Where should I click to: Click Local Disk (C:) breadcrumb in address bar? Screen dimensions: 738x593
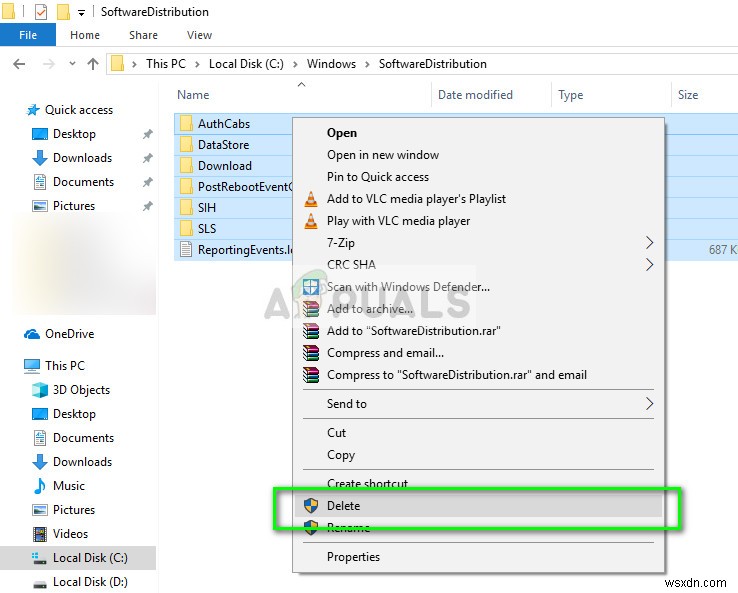pyautogui.click(x=246, y=64)
